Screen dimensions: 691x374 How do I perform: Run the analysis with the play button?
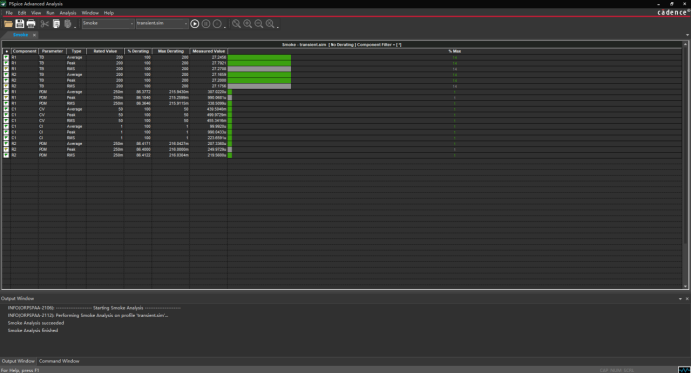click(195, 24)
